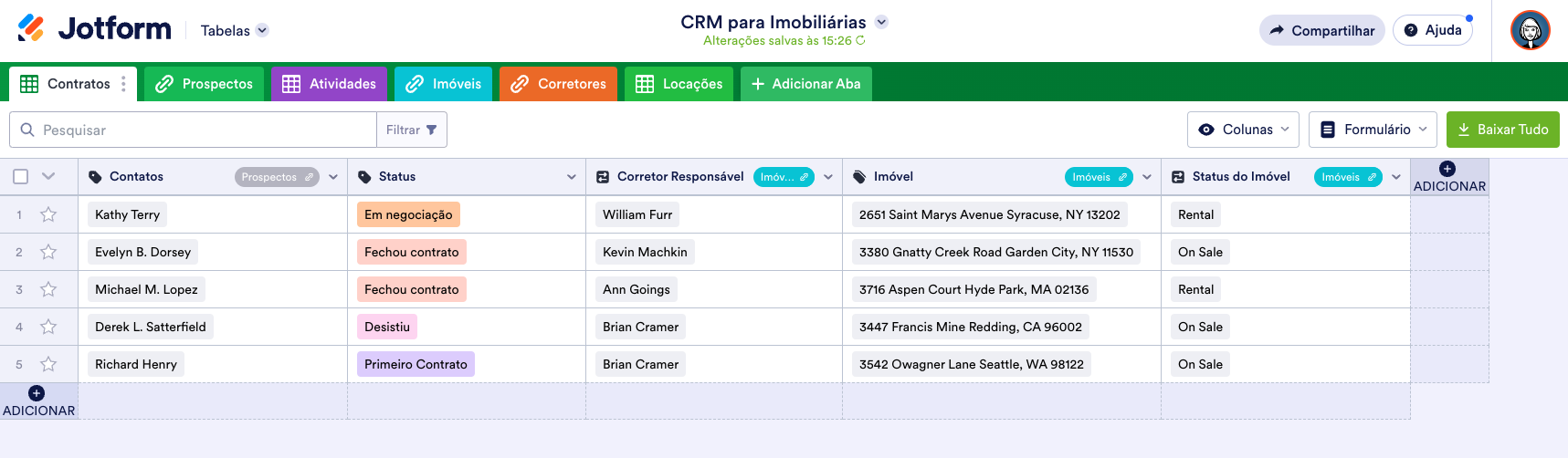The width and height of the screenshot is (1568, 458).
Task: Click the Baixar Tudo button
Action: point(1503,130)
